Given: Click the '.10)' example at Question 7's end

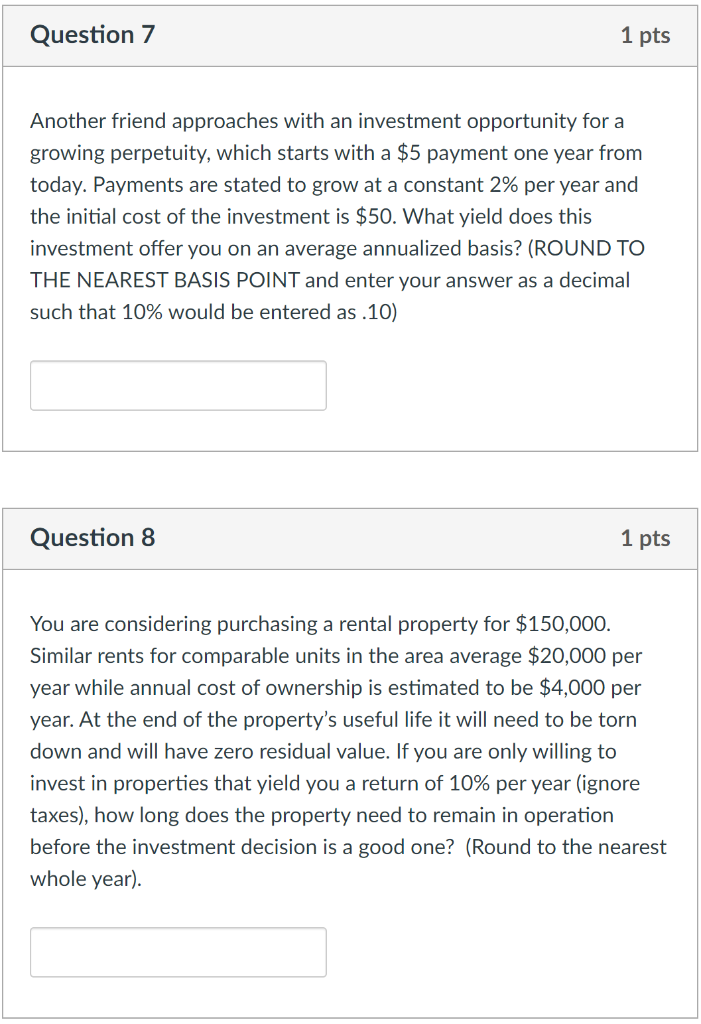Looking at the screenshot, I should point(379,312).
